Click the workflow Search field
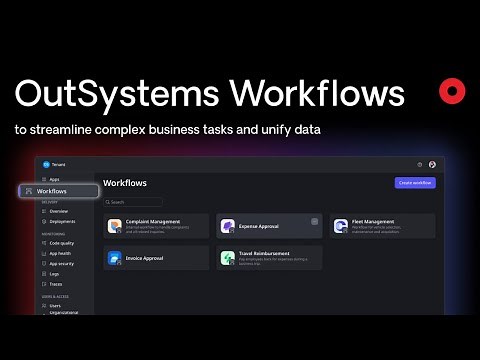Screen dimensions: 480x360 tap(133, 202)
